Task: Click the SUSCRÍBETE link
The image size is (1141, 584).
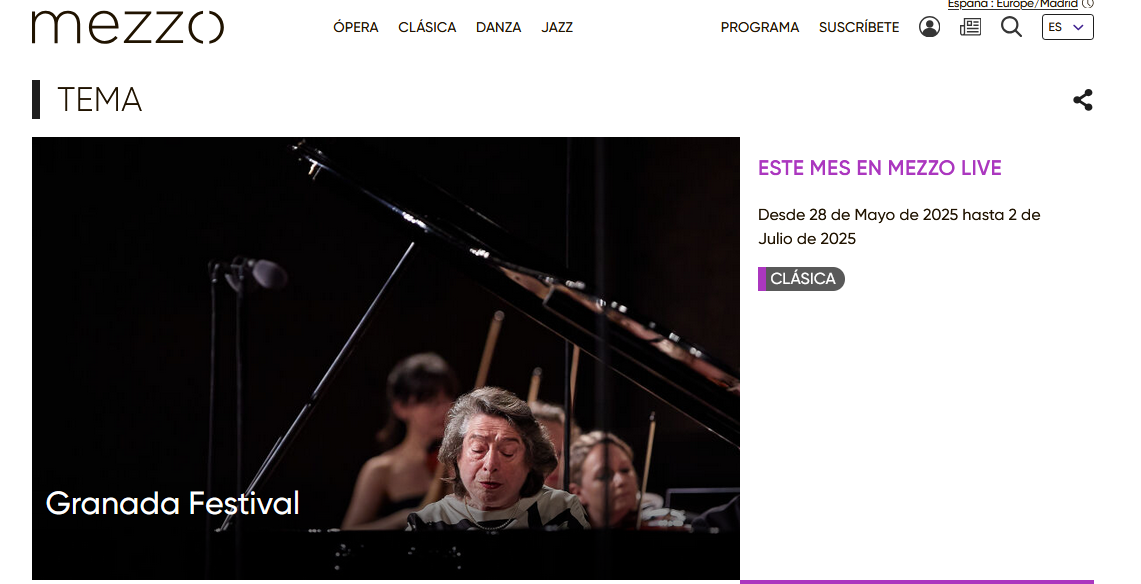Action: (x=859, y=27)
